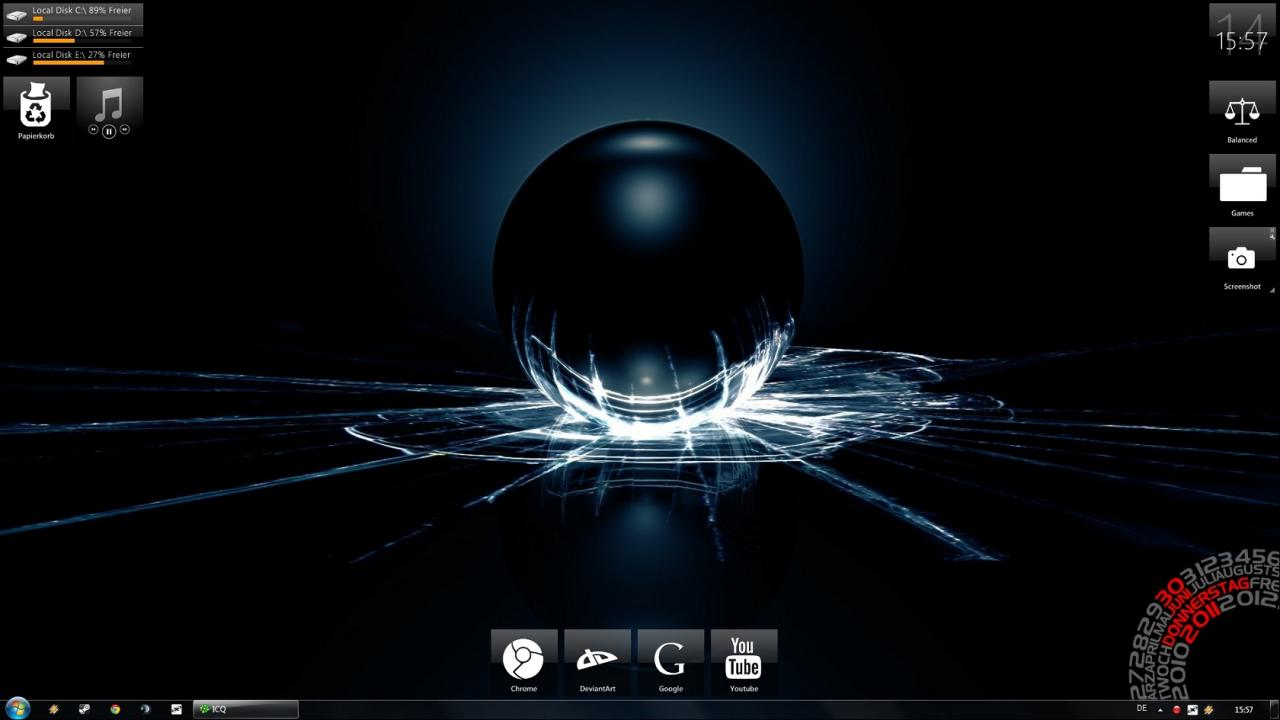Click the 15:57 desktop clock widget
Viewport: 1280px width, 720px height.
click(1242, 36)
